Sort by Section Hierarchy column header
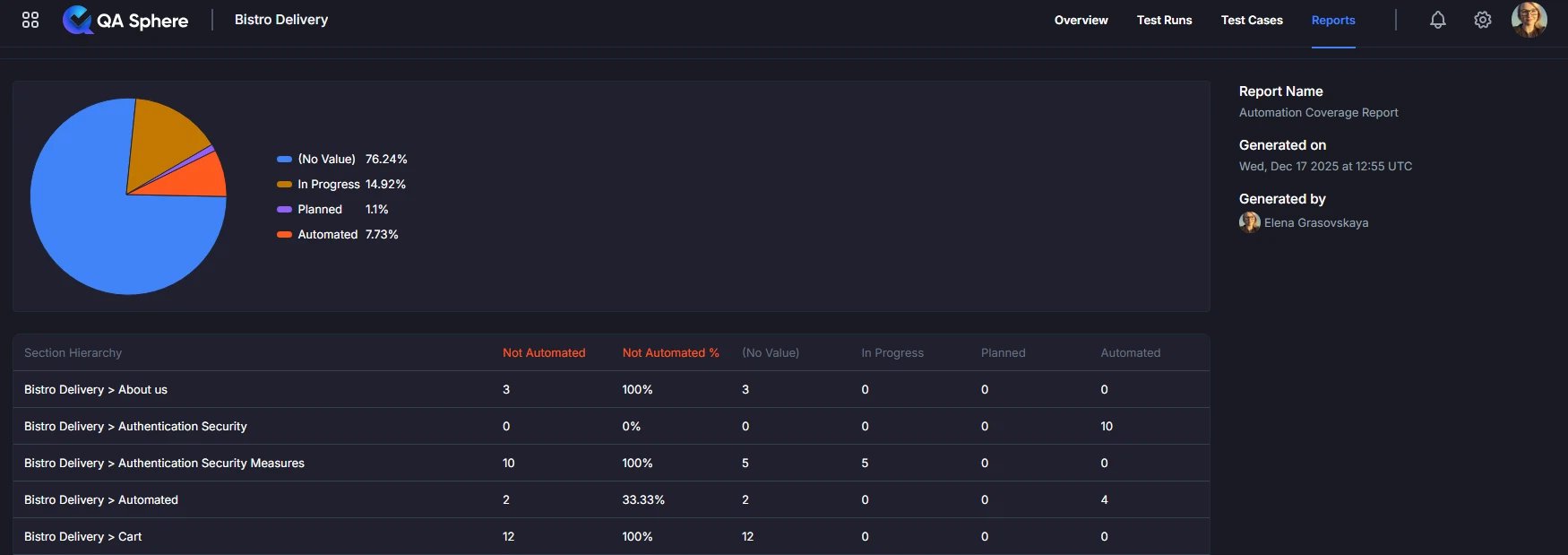The width and height of the screenshot is (1568, 555). click(73, 352)
